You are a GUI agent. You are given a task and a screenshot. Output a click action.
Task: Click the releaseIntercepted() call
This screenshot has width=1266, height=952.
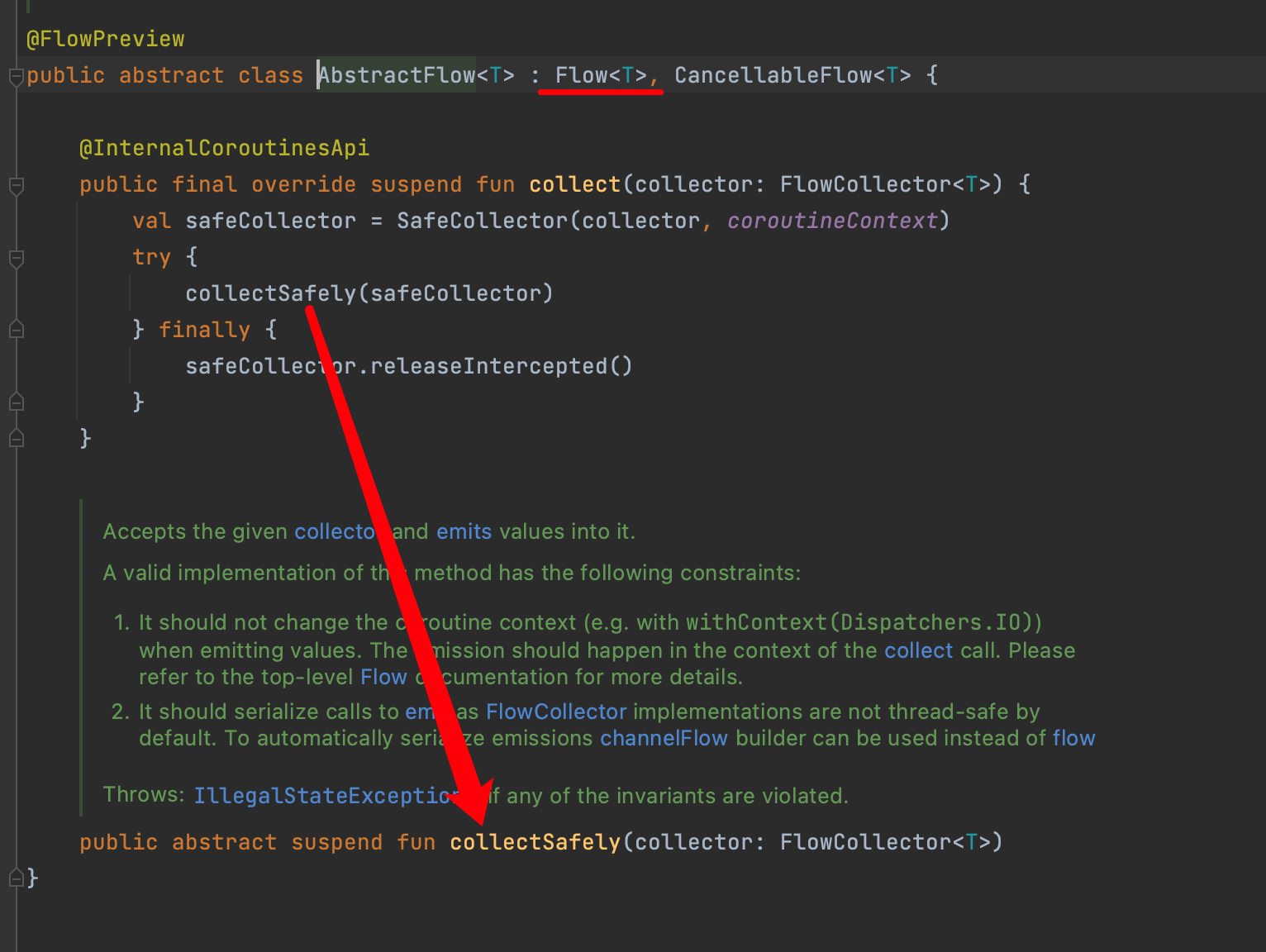tap(502, 366)
